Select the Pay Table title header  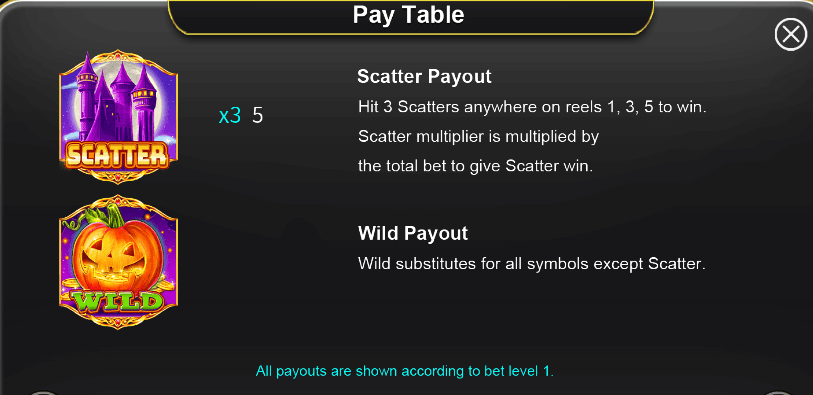(409, 15)
